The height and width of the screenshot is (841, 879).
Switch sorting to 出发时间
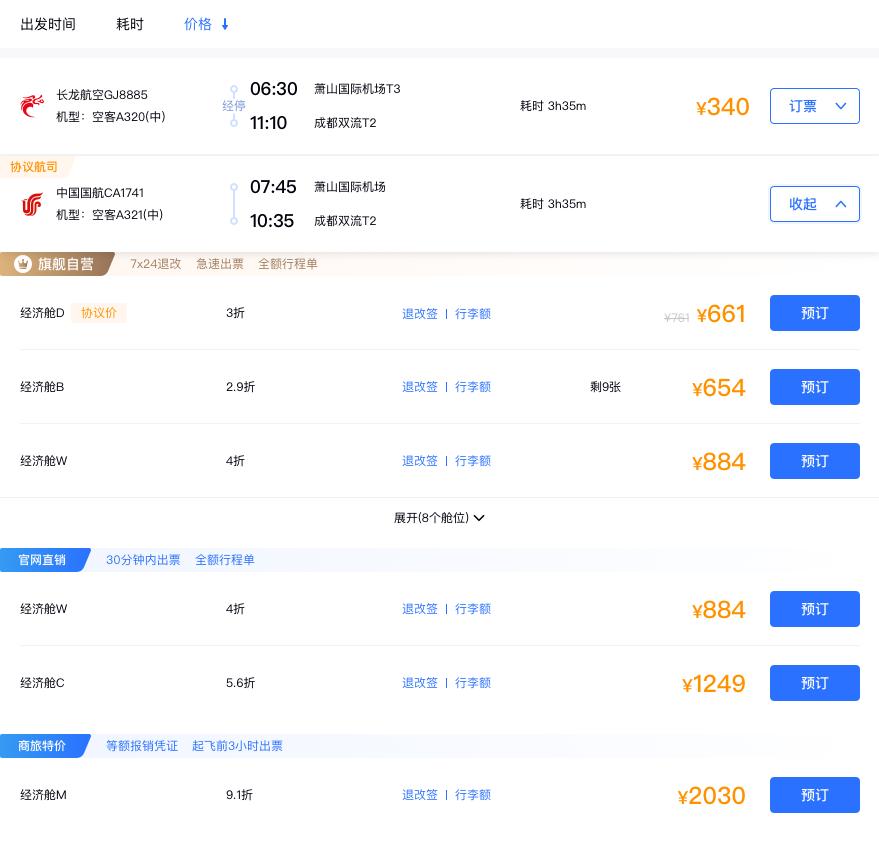pos(48,24)
